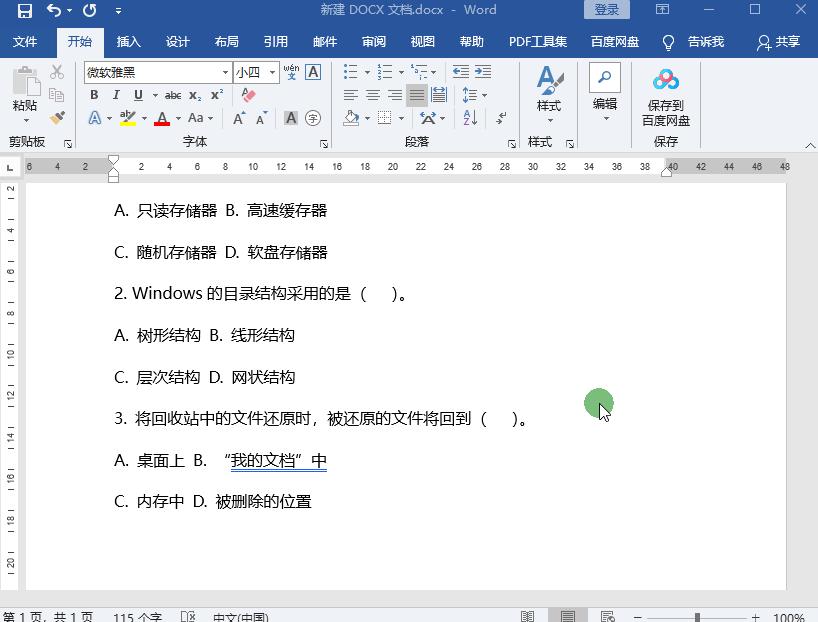This screenshot has height=622, width=818.
Task: Click the sort icon in Paragraph group
Action: pos(469,119)
